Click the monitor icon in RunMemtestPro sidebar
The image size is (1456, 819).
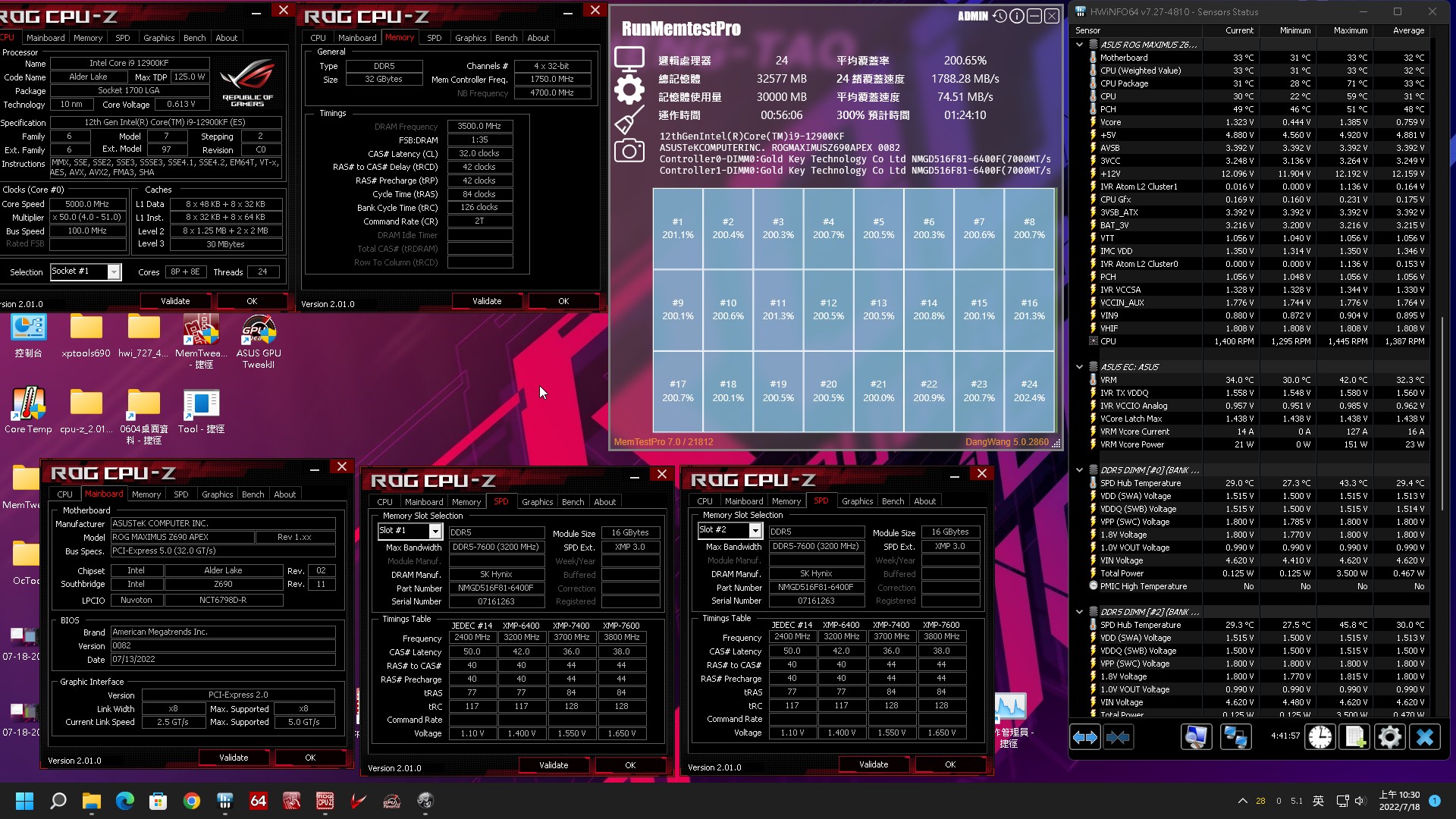pyautogui.click(x=629, y=60)
